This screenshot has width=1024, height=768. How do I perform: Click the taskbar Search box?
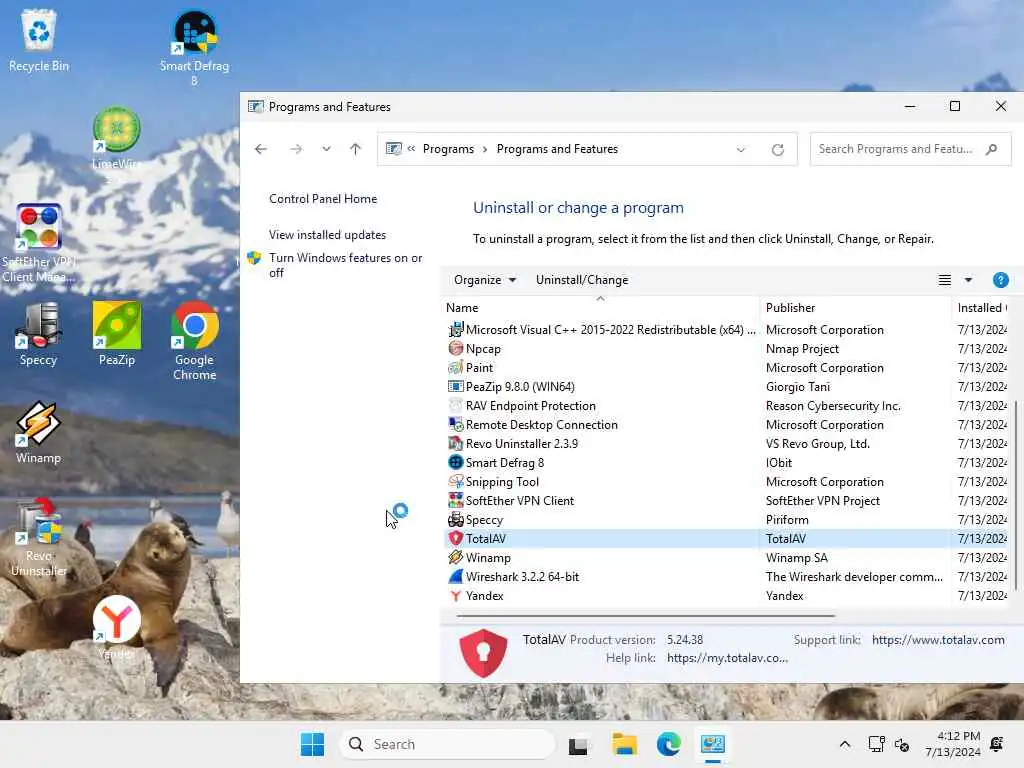(x=447, y=744)
